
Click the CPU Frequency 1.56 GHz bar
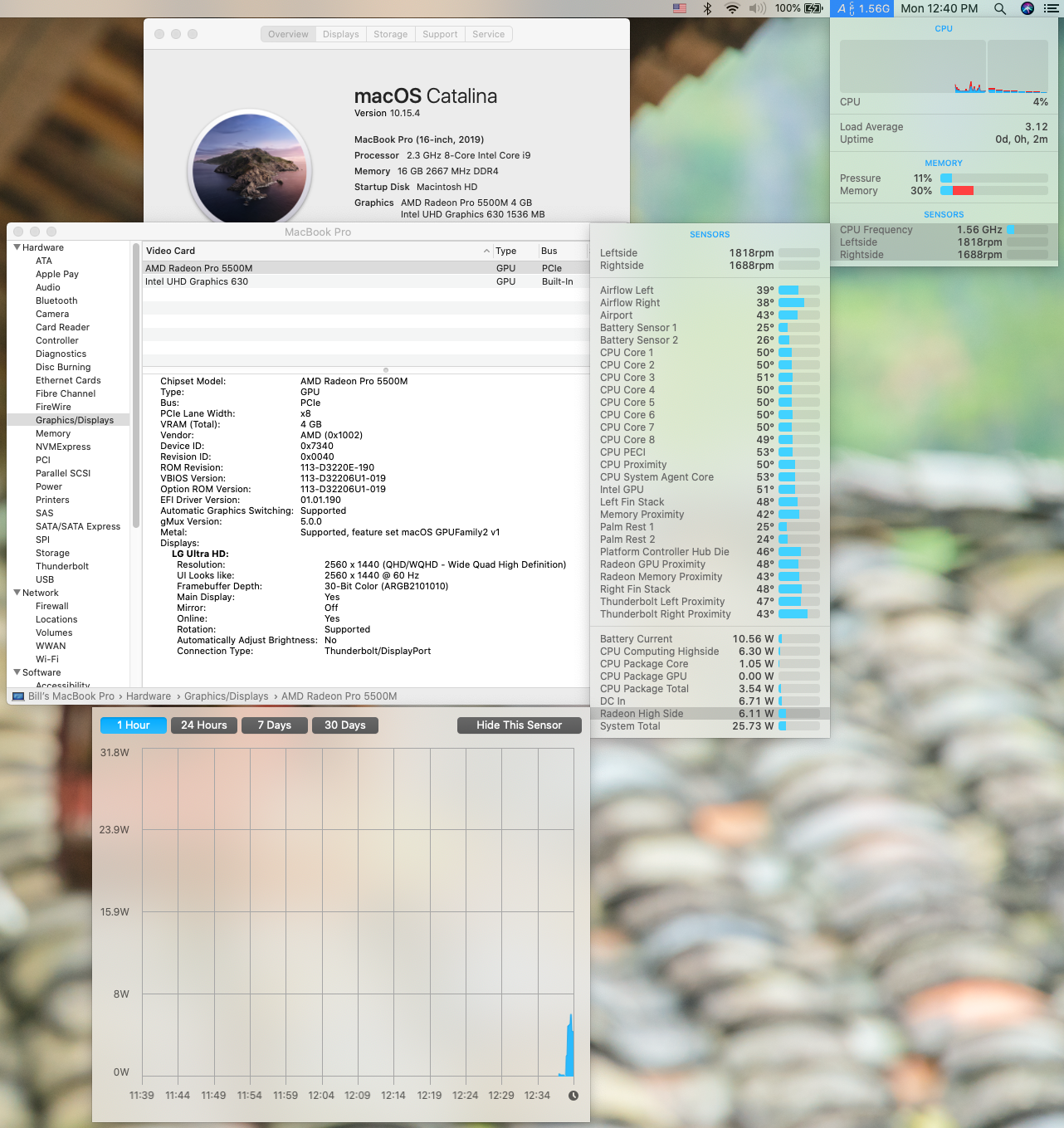tap(1027, 230)
